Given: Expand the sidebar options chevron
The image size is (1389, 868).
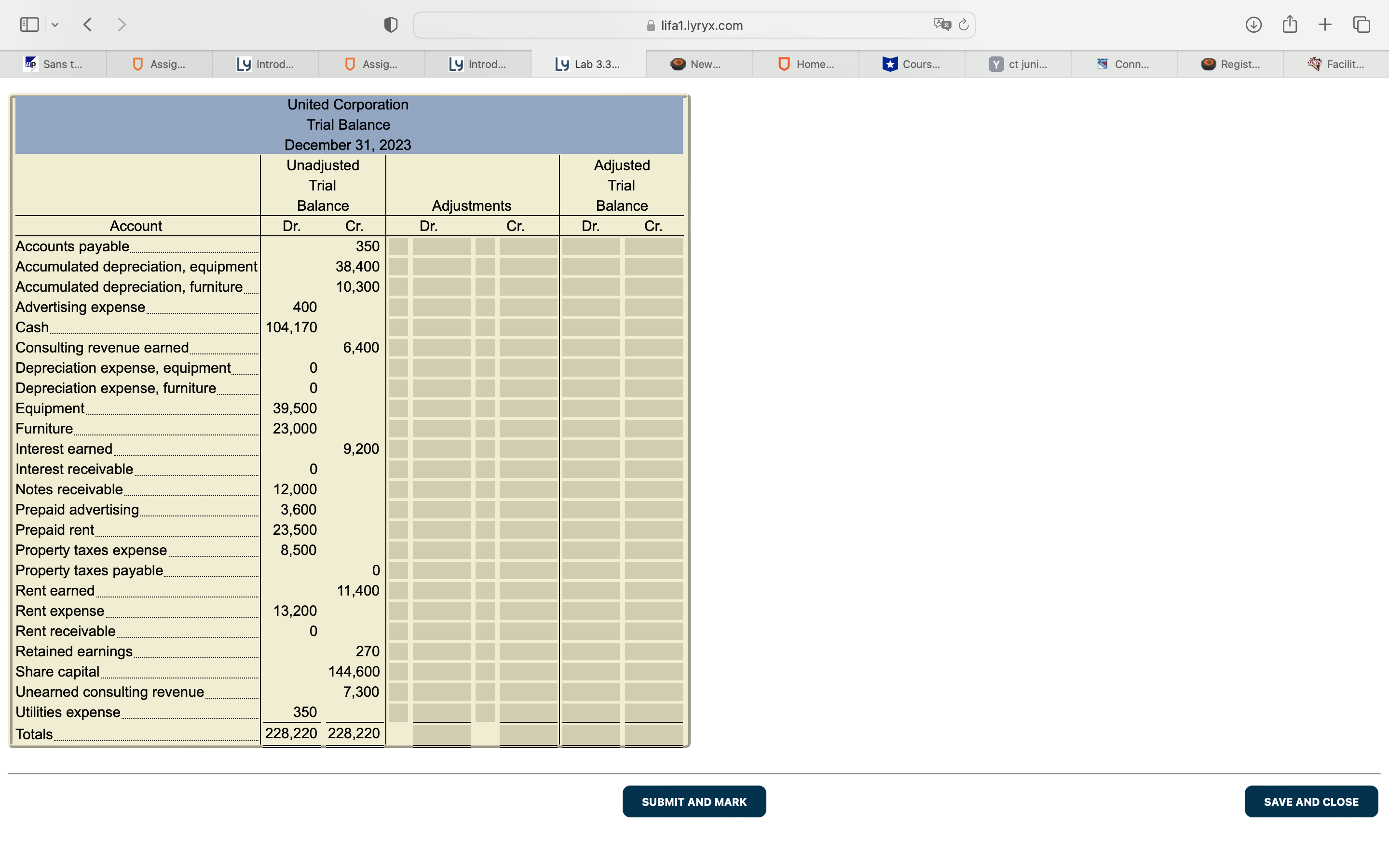Looking at the screenshot, I should [55, 25].
